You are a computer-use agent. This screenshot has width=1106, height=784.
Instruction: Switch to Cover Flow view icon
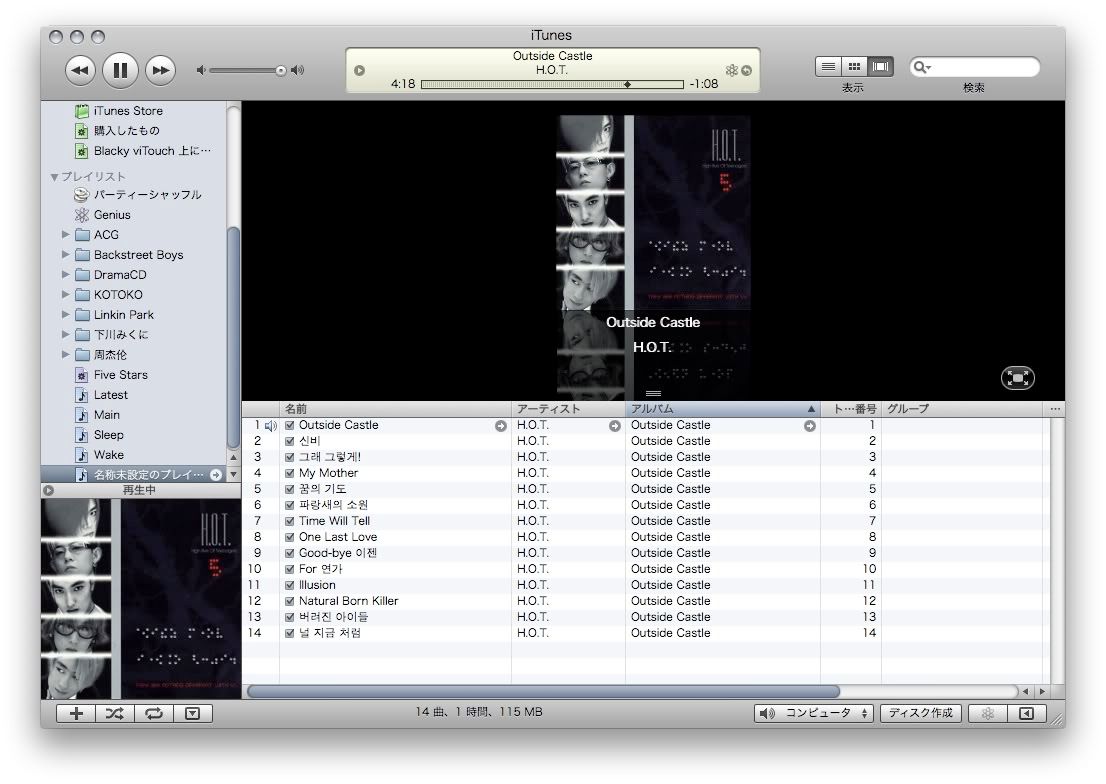click(880, 66)
